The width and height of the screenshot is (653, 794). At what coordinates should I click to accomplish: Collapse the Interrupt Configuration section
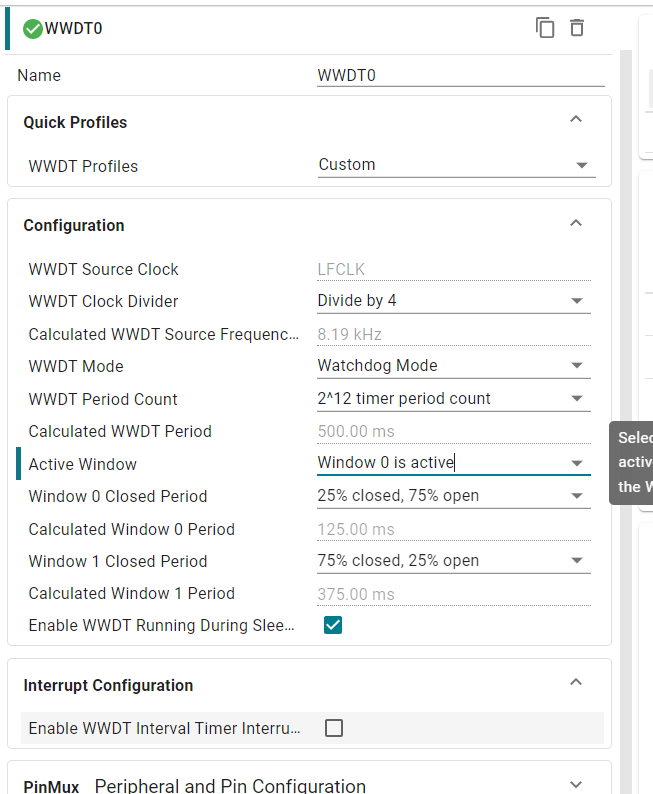(576, 682)
